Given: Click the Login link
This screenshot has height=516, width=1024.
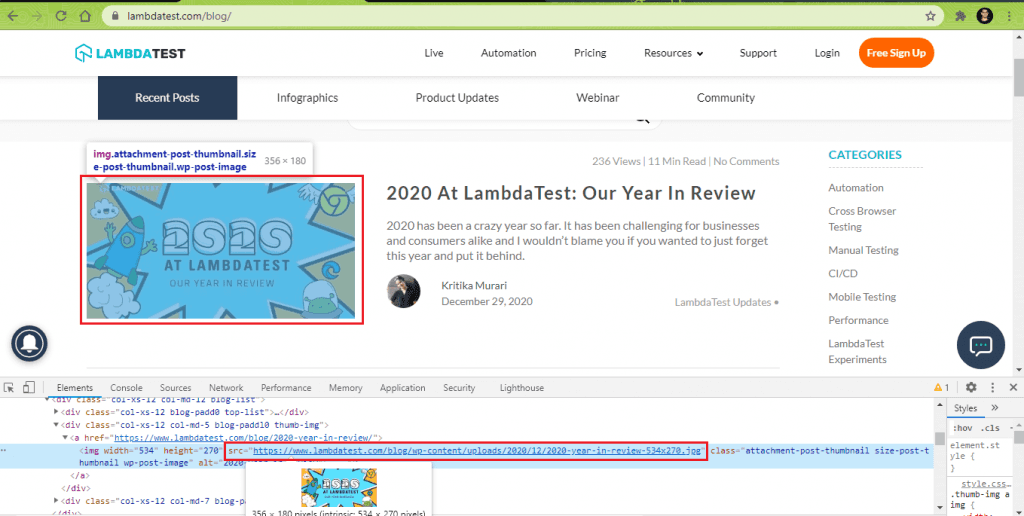Looking at the screenshot, I should pyautogui.click(x=827, y=53).
